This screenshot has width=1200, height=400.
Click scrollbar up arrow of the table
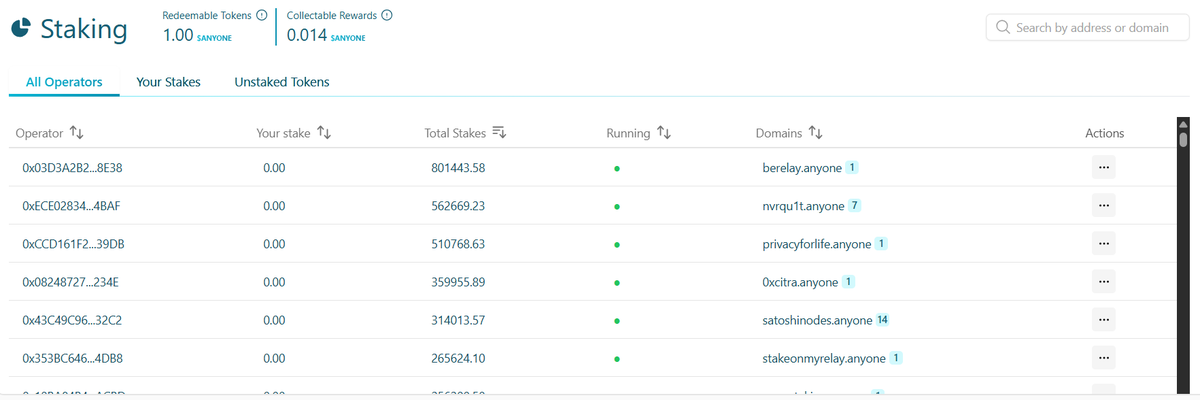(x=1184, y=124)
